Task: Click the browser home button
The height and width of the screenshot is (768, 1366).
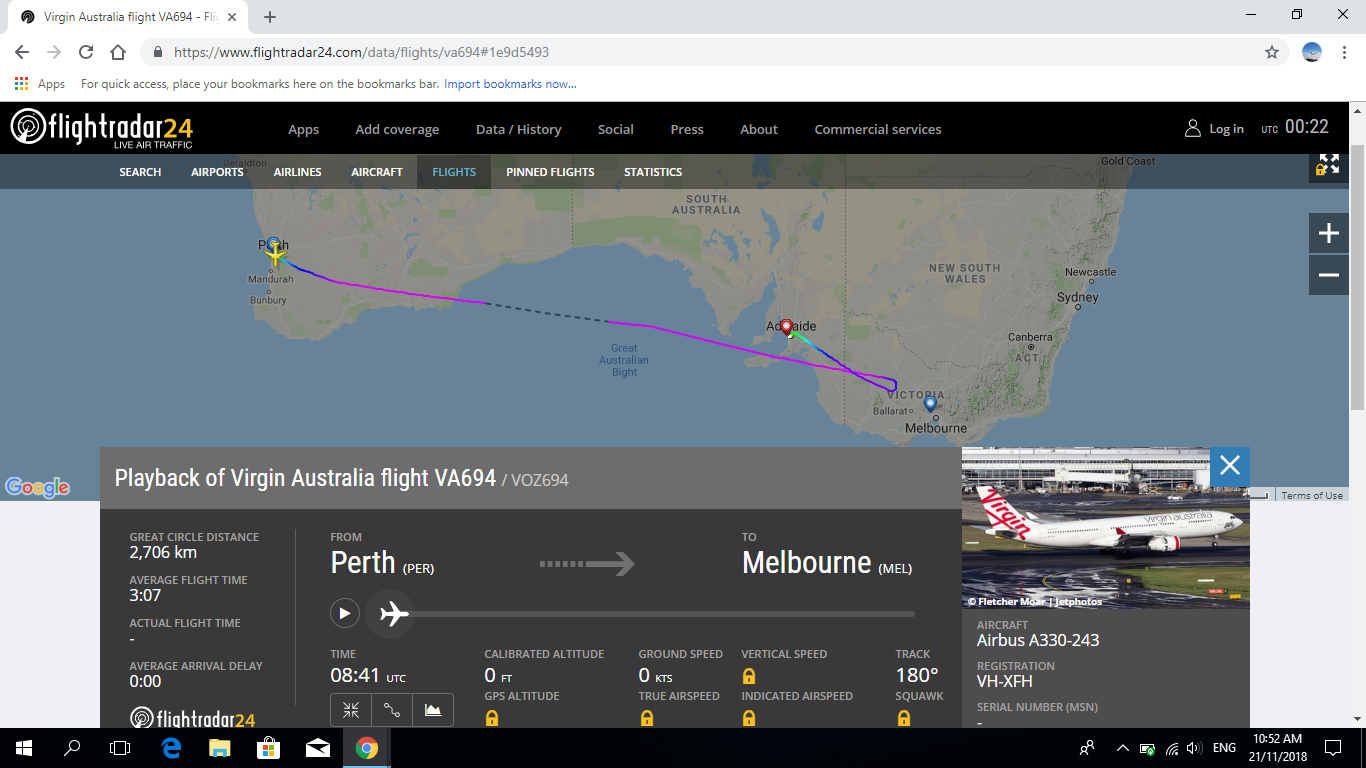Action: coord(118,52)
